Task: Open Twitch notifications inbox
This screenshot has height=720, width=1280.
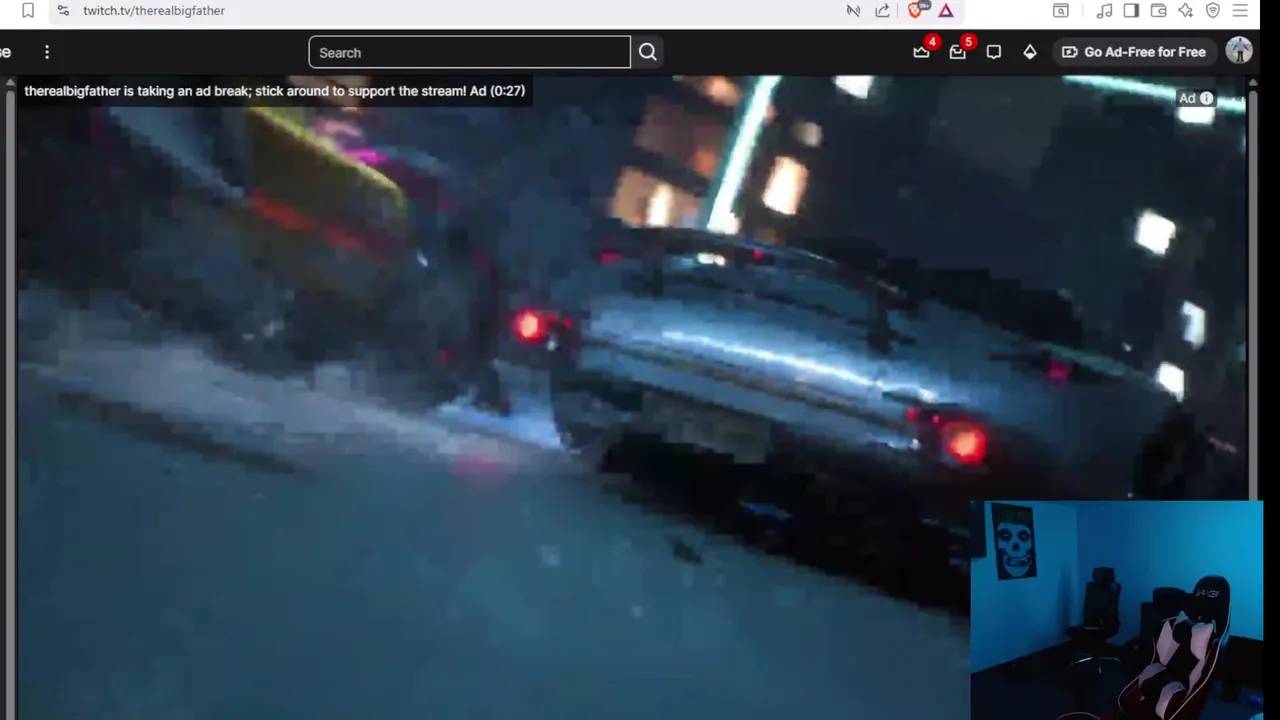Action: click(x=958, y=52)
